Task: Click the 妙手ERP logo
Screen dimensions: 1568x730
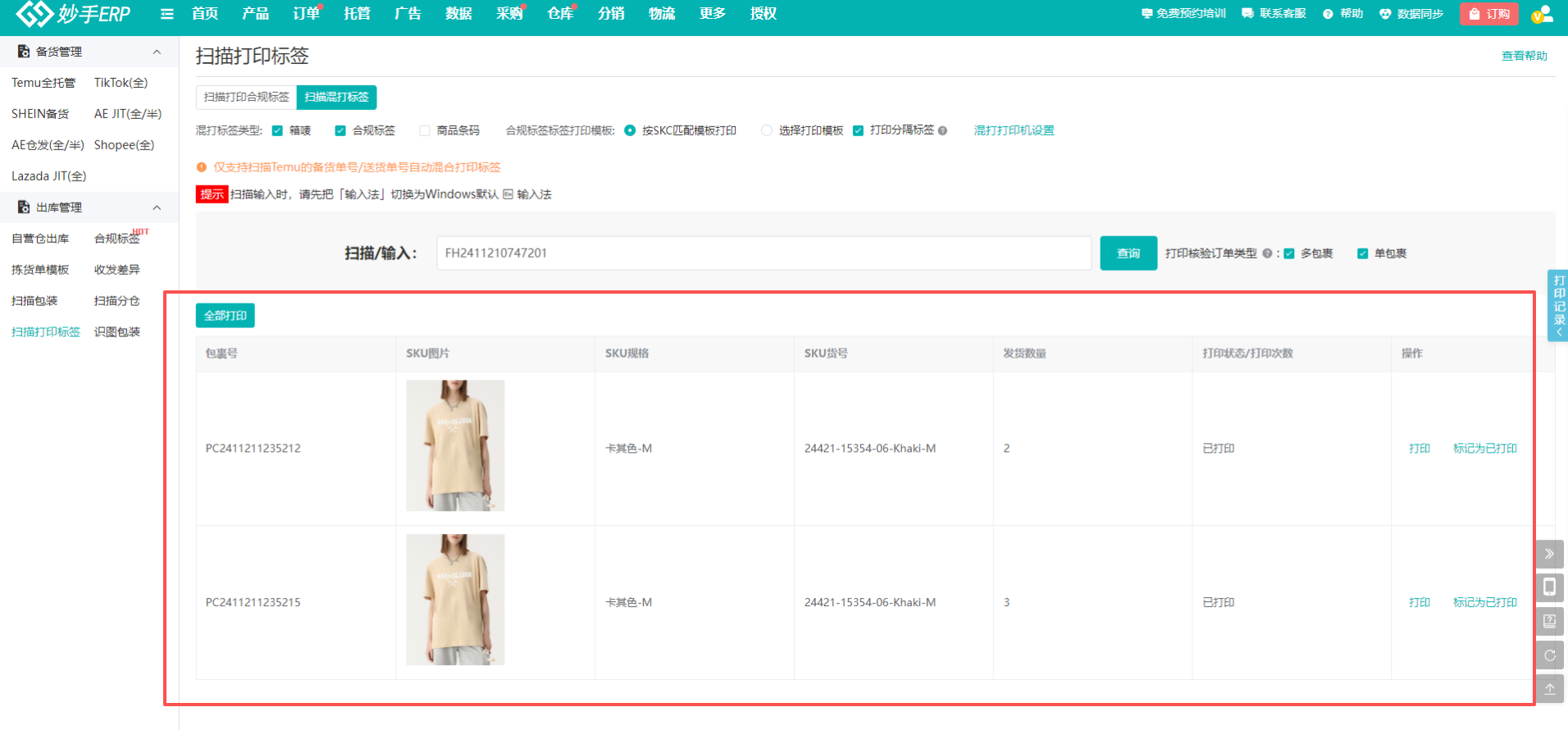Action: [72, 13]
